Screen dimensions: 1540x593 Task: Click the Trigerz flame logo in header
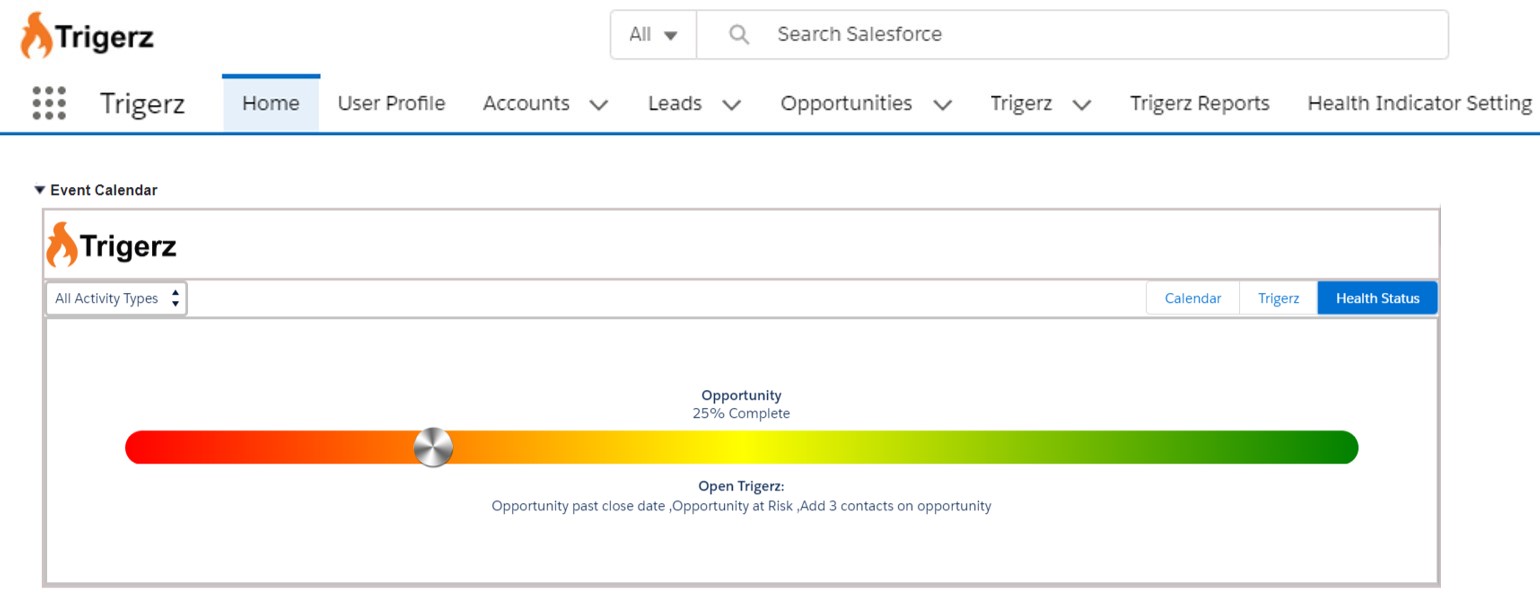(87, 36)
